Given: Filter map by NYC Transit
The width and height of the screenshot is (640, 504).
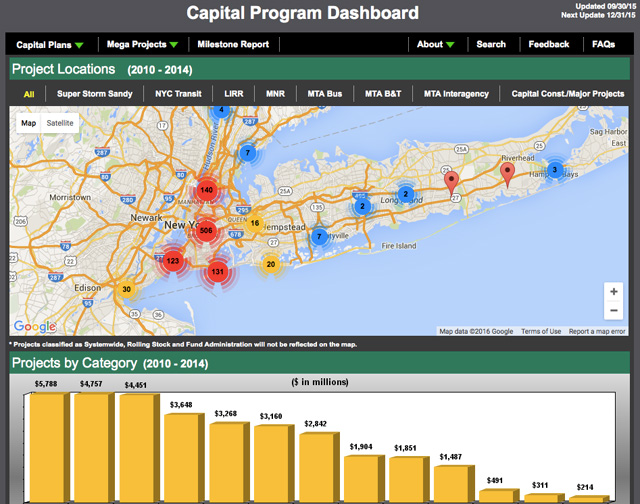Looking at the screenshot, I should 178,94.
